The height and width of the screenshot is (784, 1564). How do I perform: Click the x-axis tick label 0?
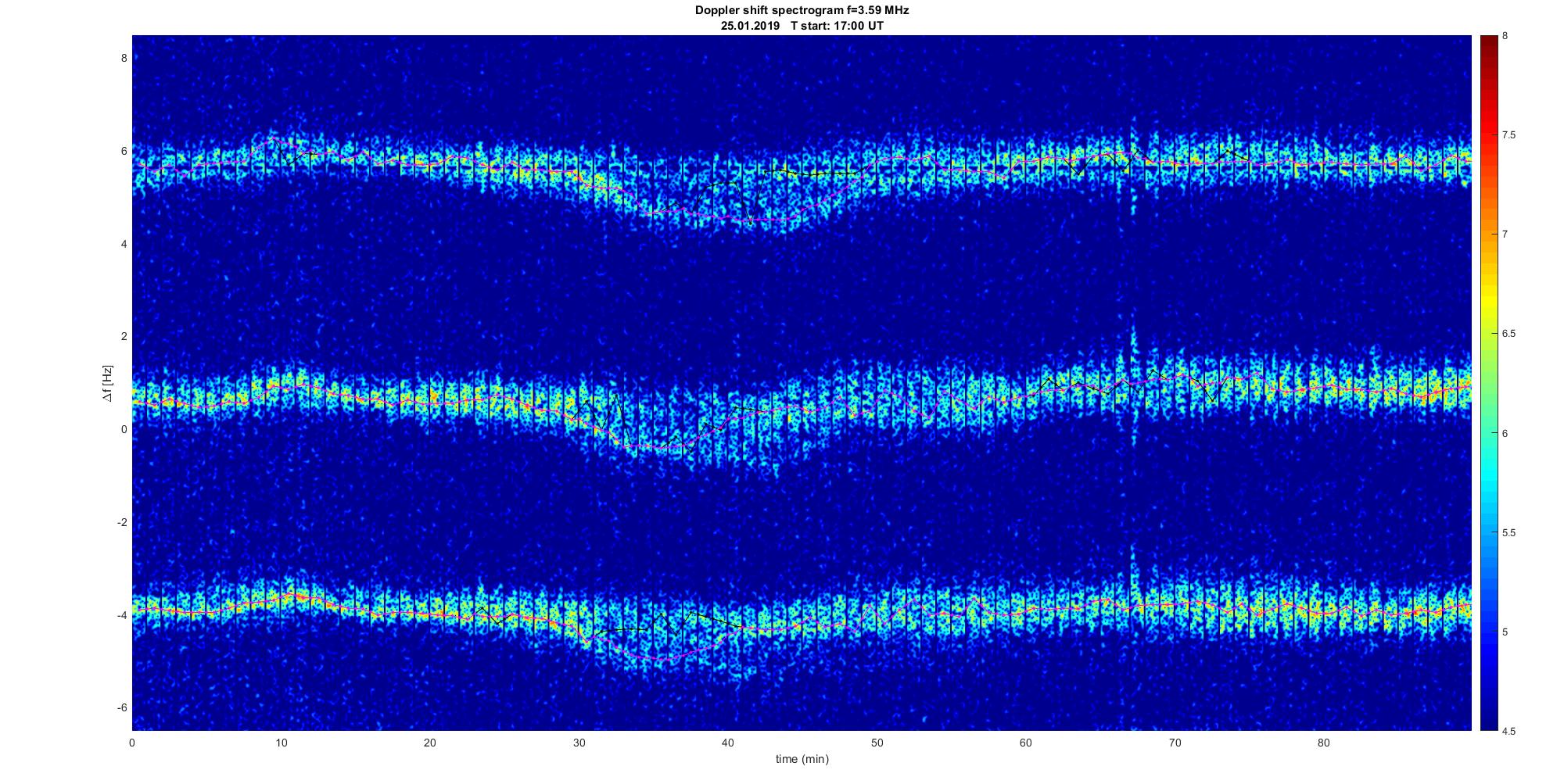(x=132, y=743)
